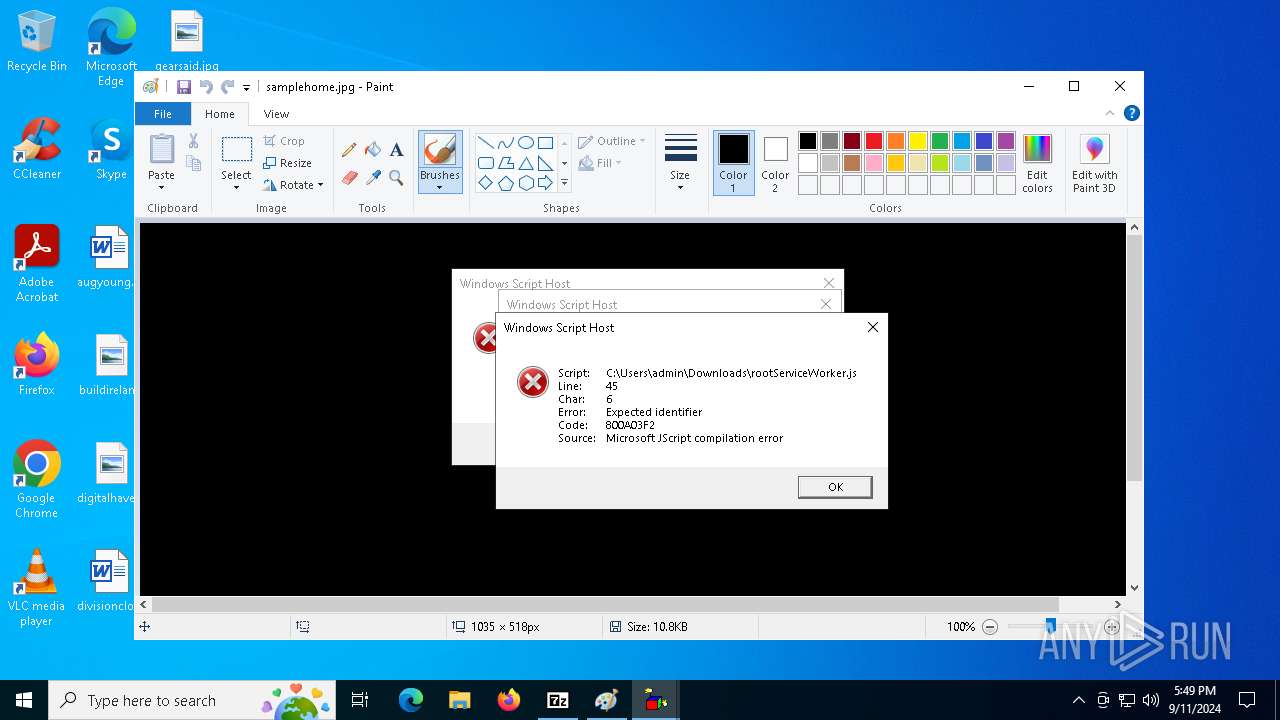Switch to the View ribbon tab
Screen dimensions: 1280x720
coord(276,114)
